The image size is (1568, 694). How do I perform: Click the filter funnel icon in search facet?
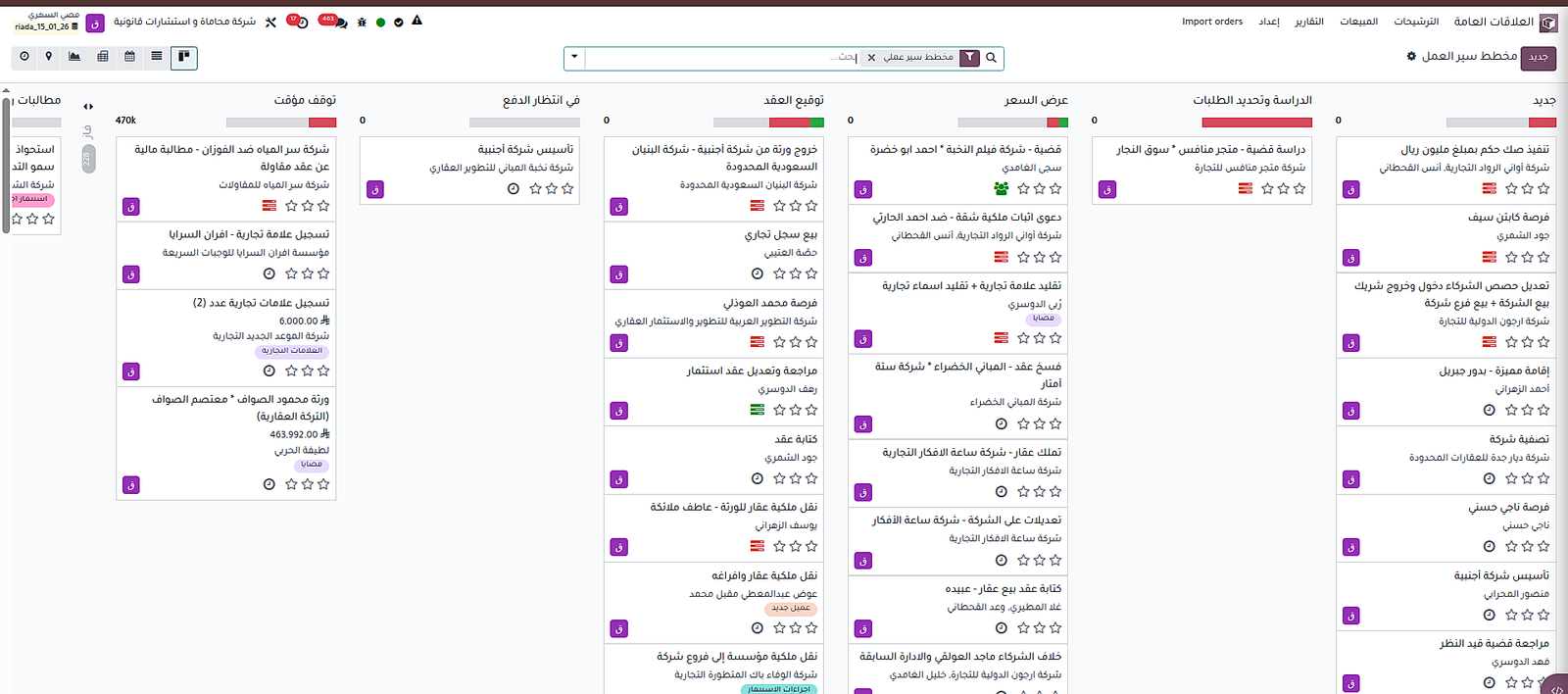[x=969, y=58]
